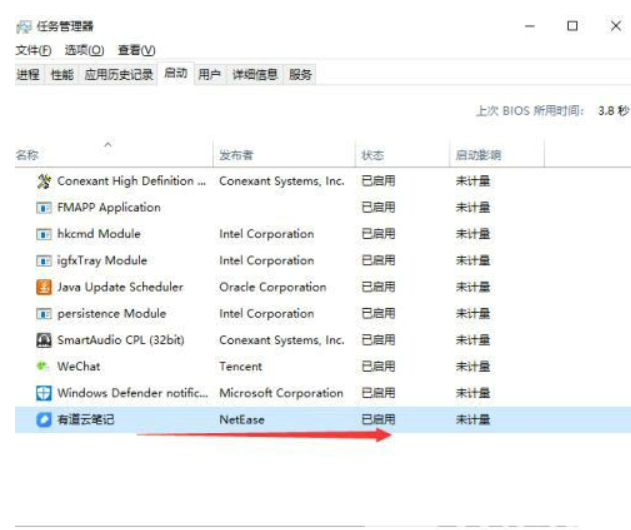Click 已启用 status in the FMAPP row
Screen dimensions: 631x530
[x=378, y=208]
